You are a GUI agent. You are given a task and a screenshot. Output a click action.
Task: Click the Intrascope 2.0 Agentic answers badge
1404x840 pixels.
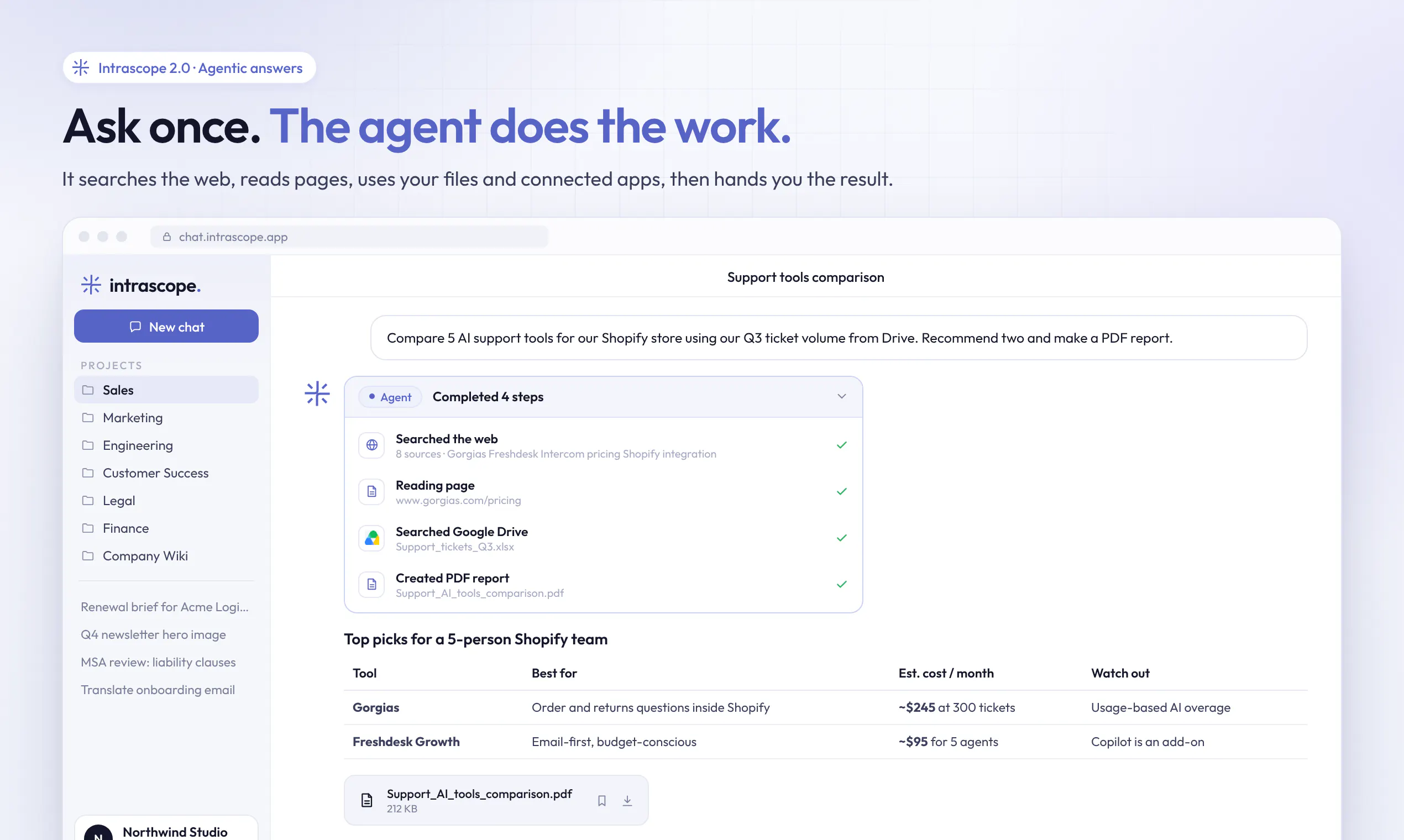click(189, 68)
